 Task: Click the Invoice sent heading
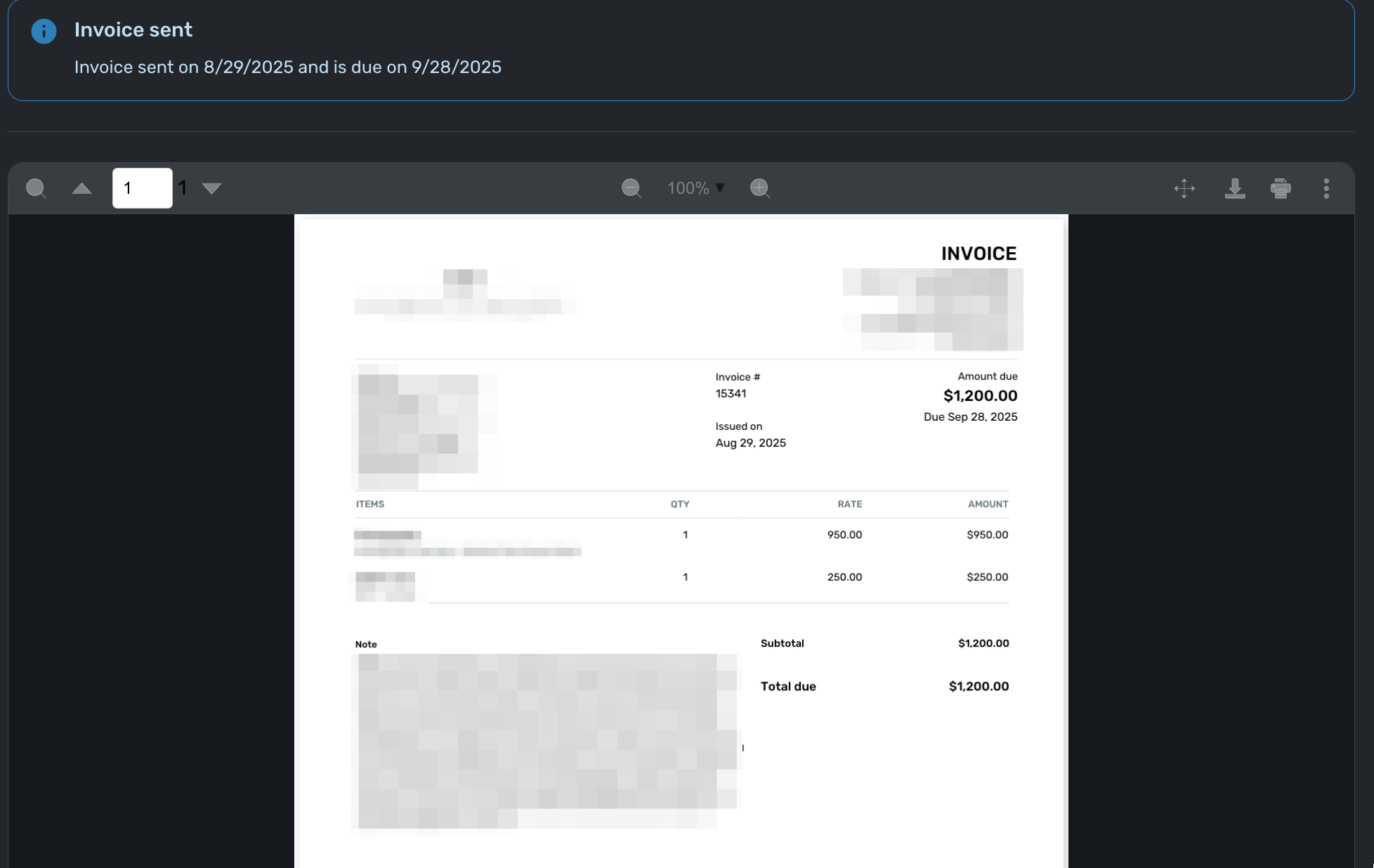(133, 30)
